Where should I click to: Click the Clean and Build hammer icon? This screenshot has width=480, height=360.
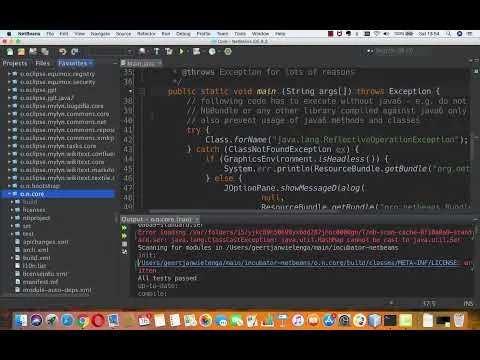pos(169,52)
